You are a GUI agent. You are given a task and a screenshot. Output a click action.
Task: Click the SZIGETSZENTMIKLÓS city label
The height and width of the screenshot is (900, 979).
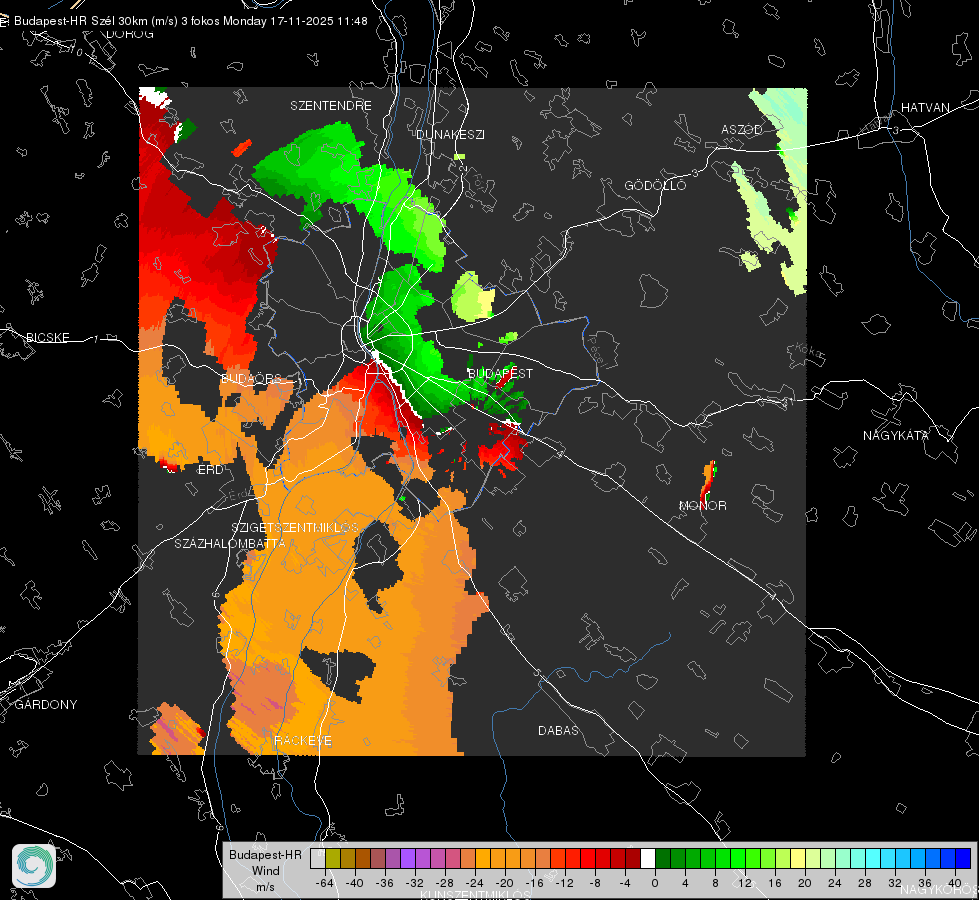295,528
